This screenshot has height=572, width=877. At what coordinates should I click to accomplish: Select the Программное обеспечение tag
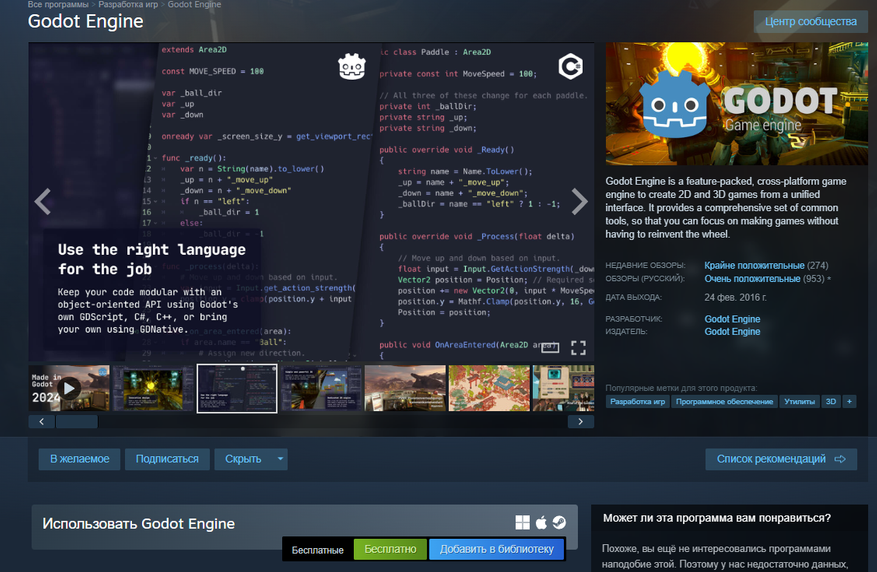(724, 401)
